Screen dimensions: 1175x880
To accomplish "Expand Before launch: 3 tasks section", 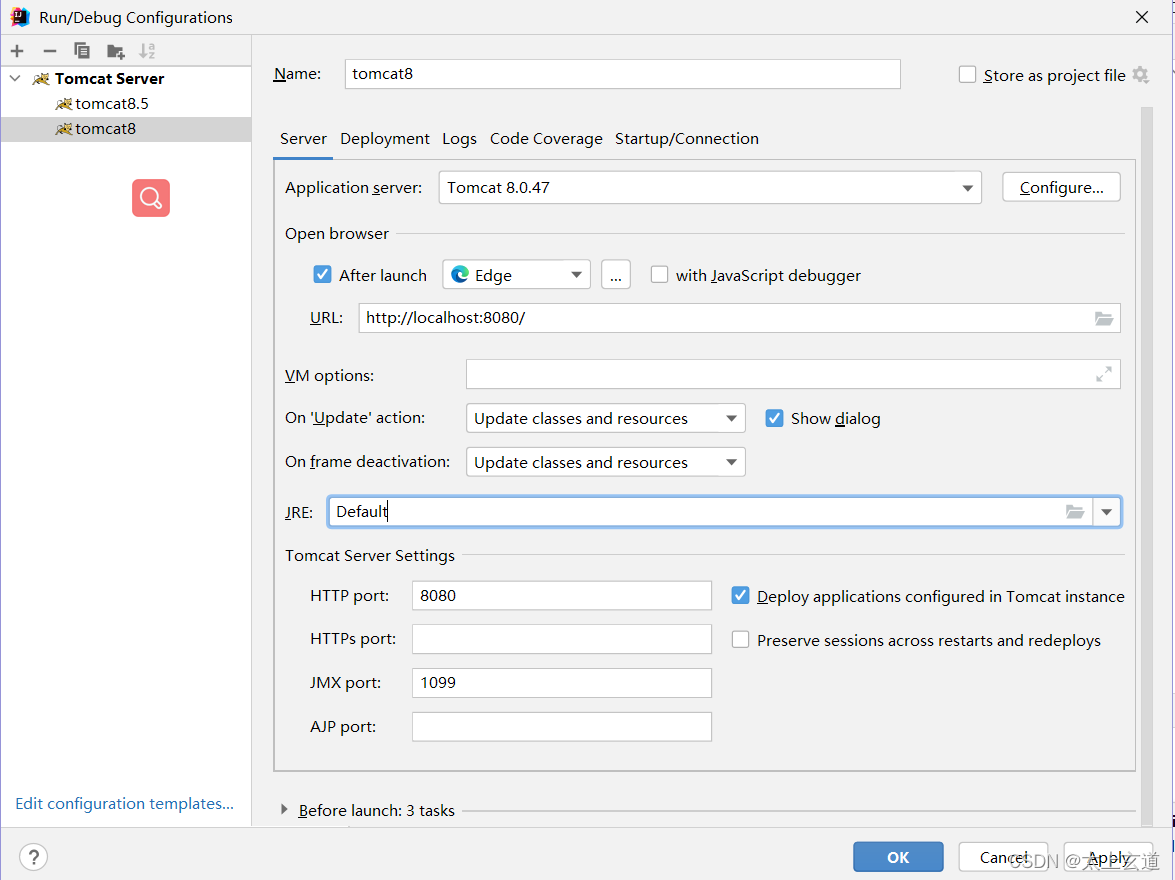I will (285, 810).
